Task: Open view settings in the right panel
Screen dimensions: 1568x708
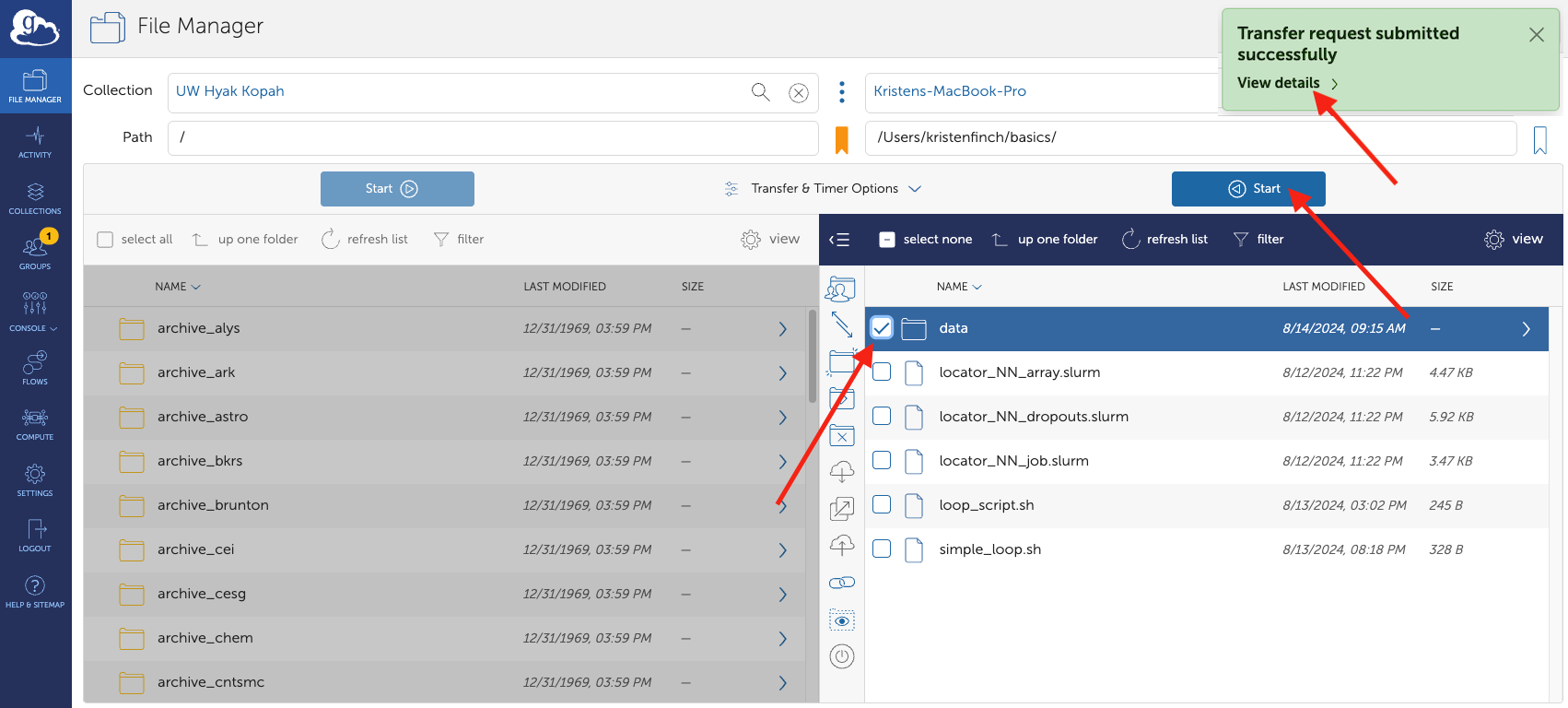Action: point(1514,240)
